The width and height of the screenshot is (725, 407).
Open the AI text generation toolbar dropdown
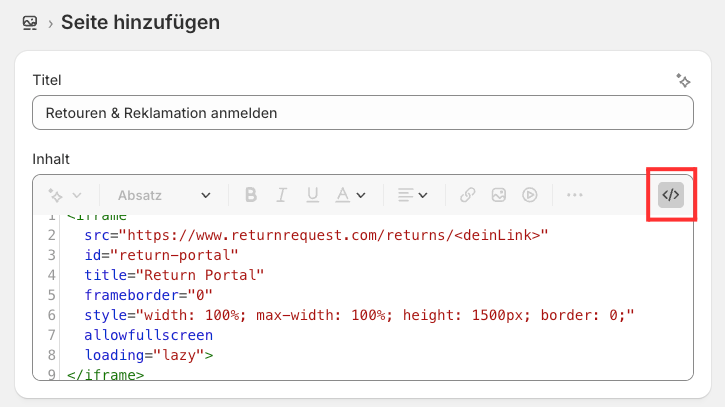pyautogui.click(x=65, y=195)
